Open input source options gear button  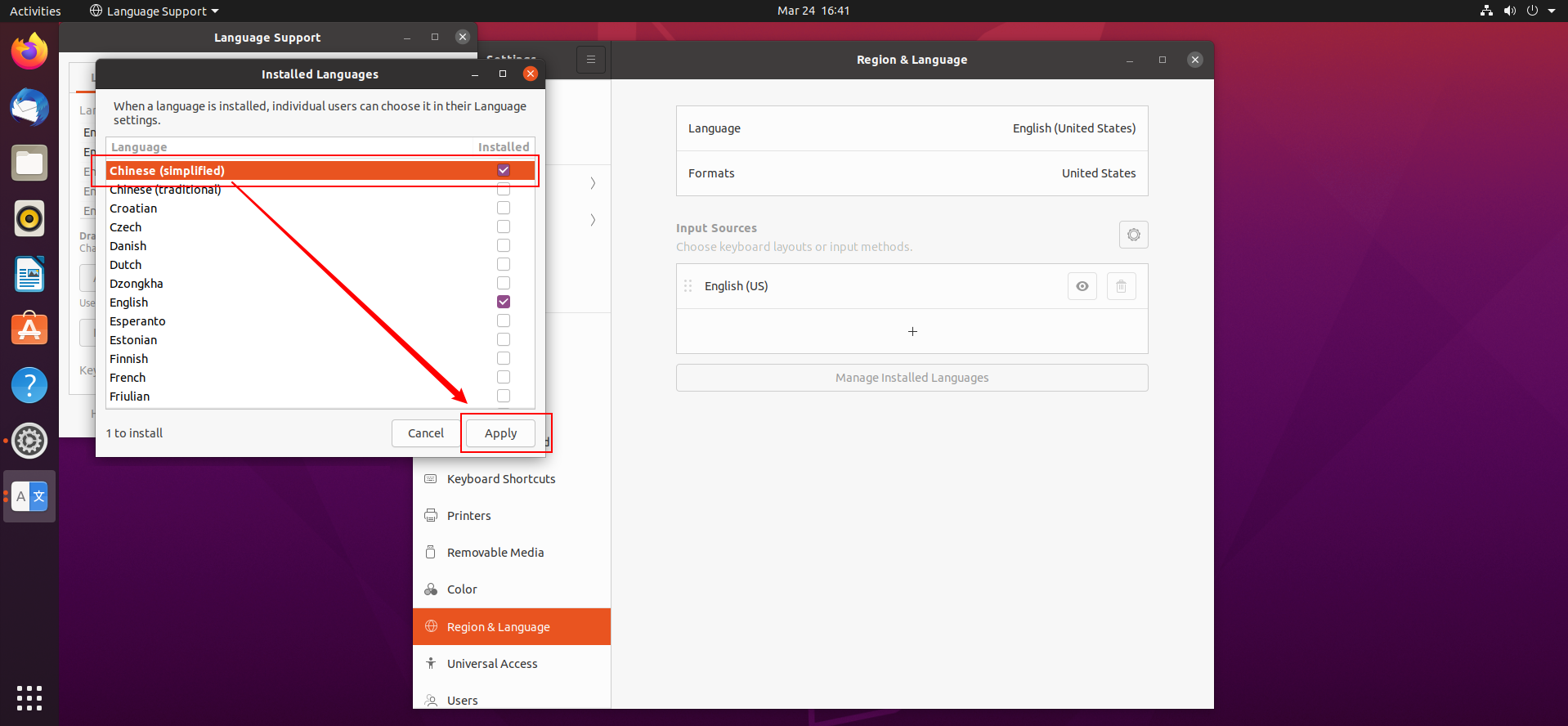coord(1134,235)
